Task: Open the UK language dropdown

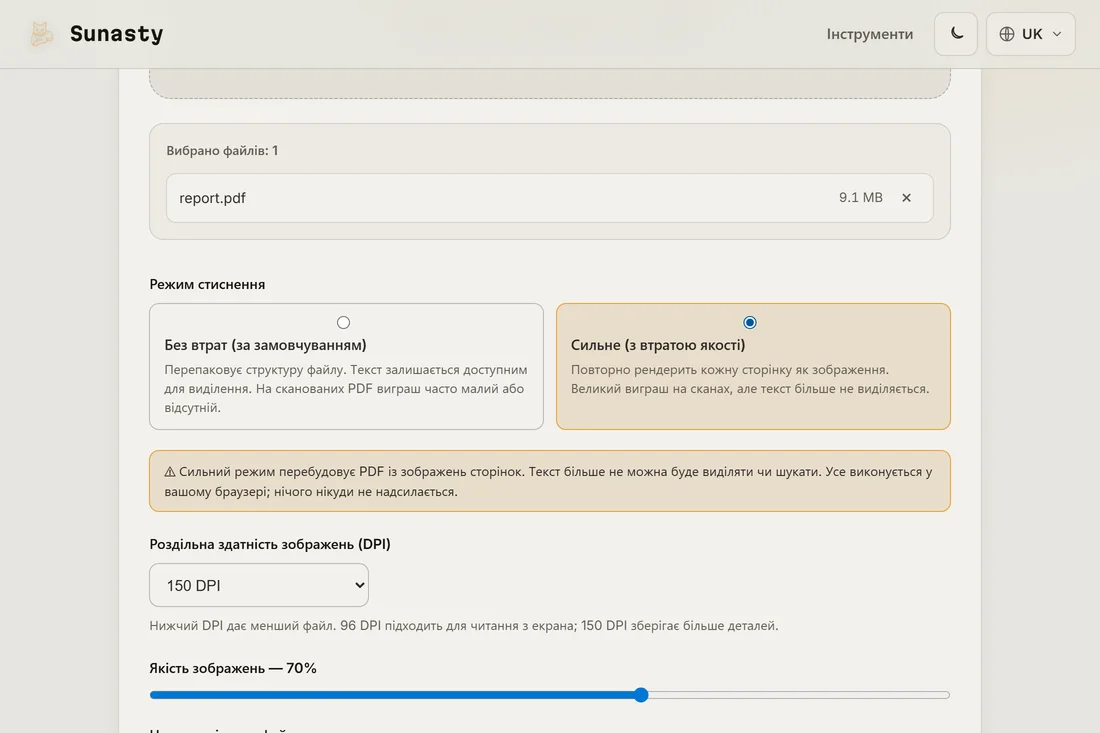Action: point(1030,34)
